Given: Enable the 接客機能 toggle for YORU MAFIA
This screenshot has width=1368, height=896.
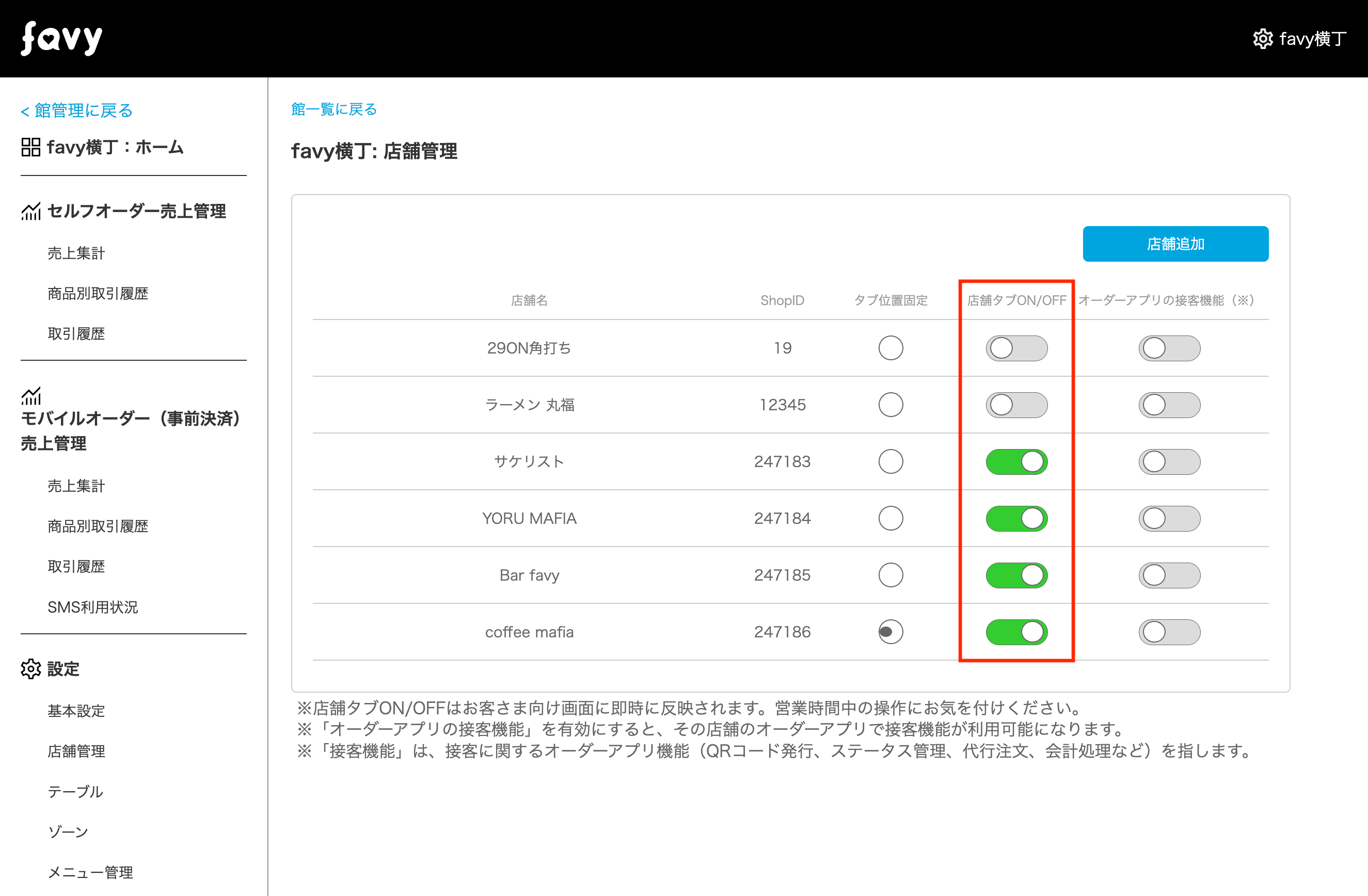Looking at the screenshot, I should click(x=1169, y=518).
